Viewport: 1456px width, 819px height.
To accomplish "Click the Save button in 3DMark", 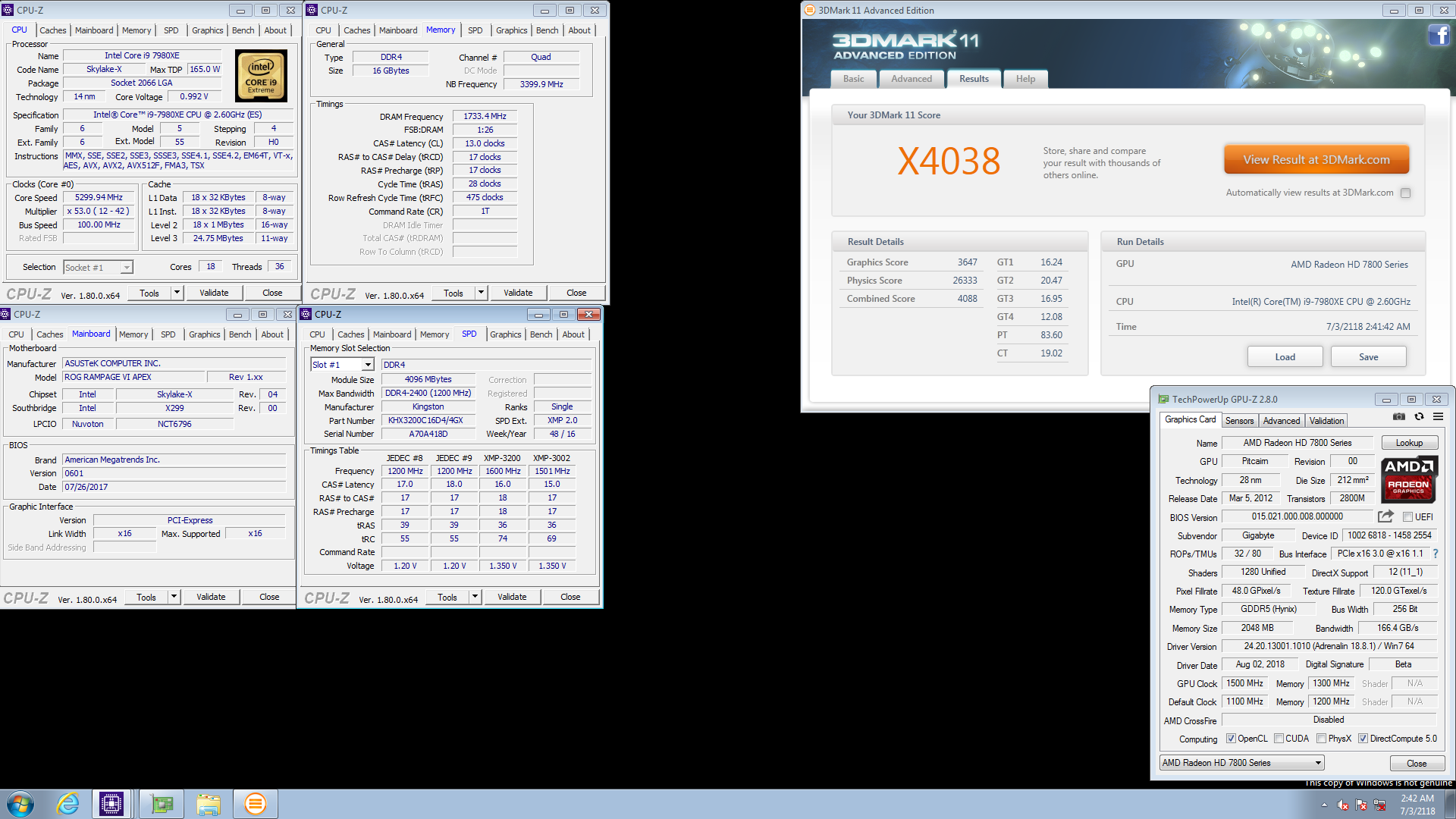I will [x=1368, y=356].
